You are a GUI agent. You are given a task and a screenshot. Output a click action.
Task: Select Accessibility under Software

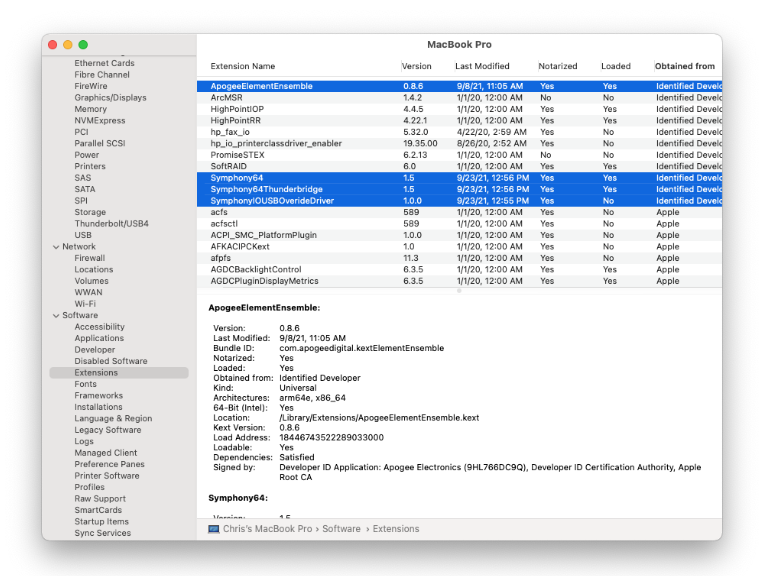coord(99,327)
